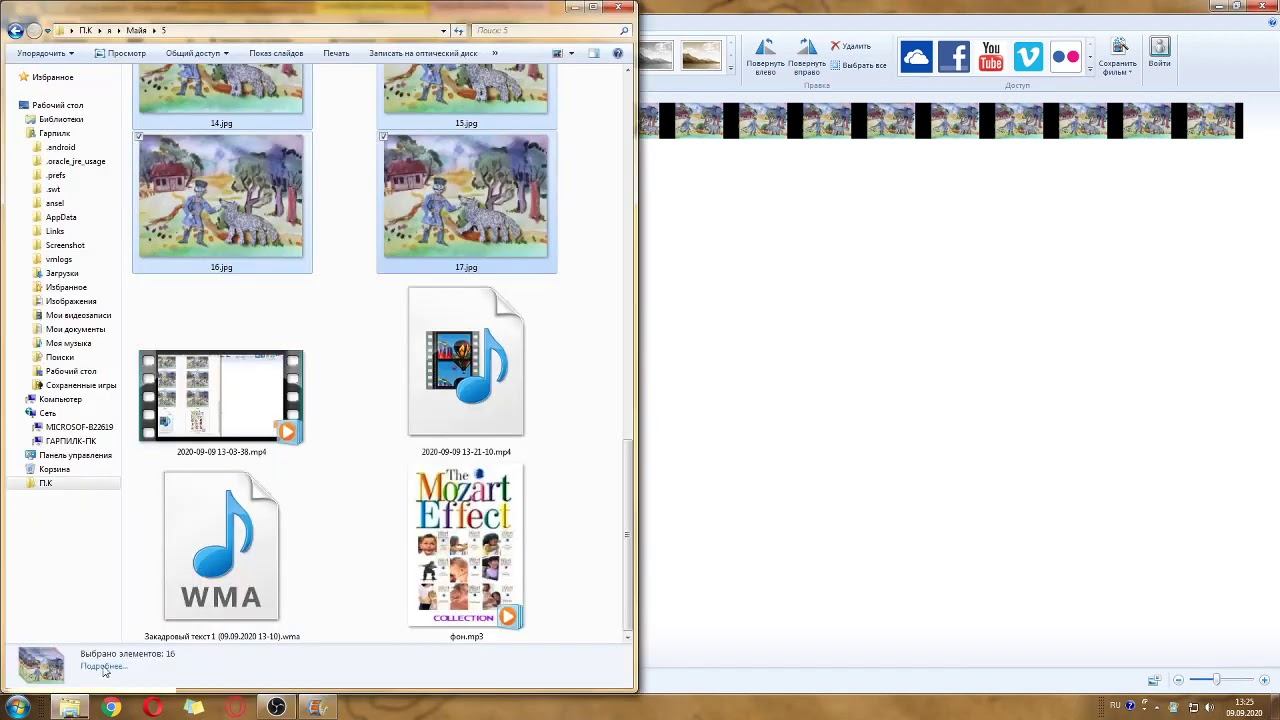Open File Explorer taskbar button

click(x=70, y=707)
